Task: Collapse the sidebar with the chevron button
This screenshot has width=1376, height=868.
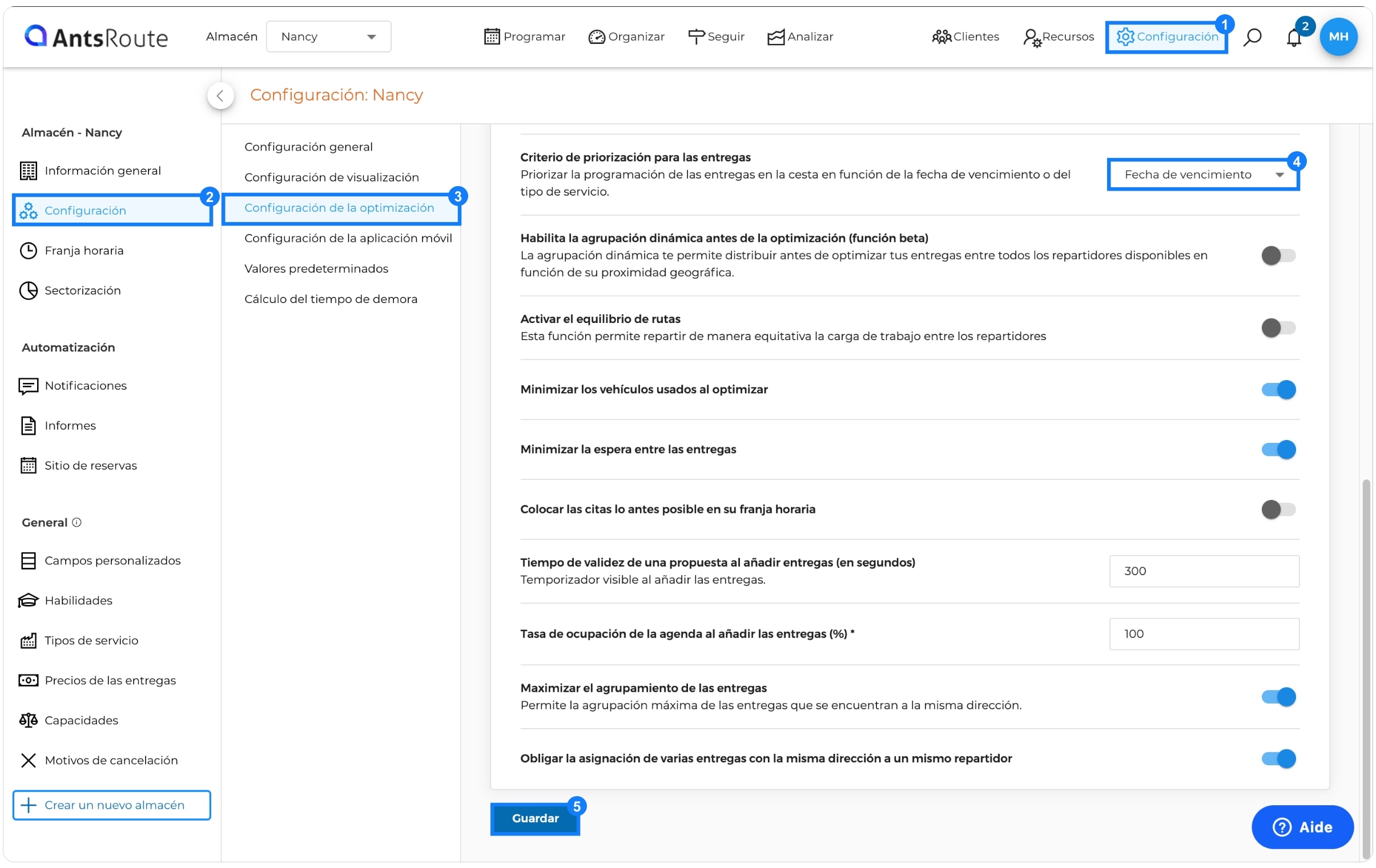Action: [x=220, y=95]
